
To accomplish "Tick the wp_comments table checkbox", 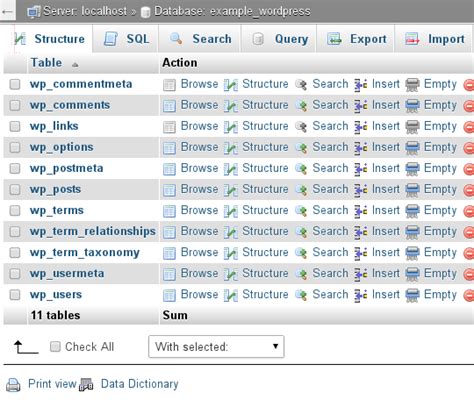I will (15, 106).
